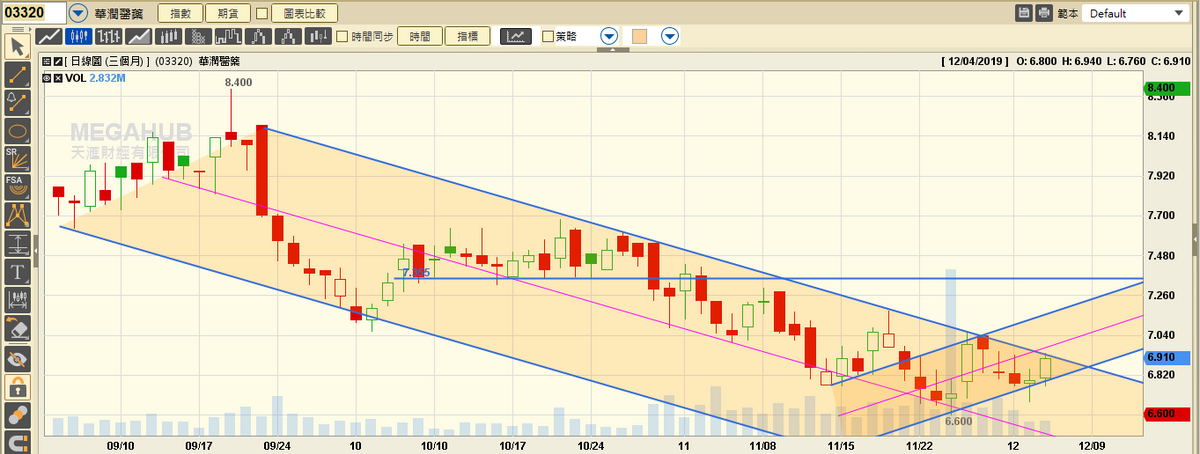
Task: Choose the SR support resistance tool
Action: tap(17, 159)
